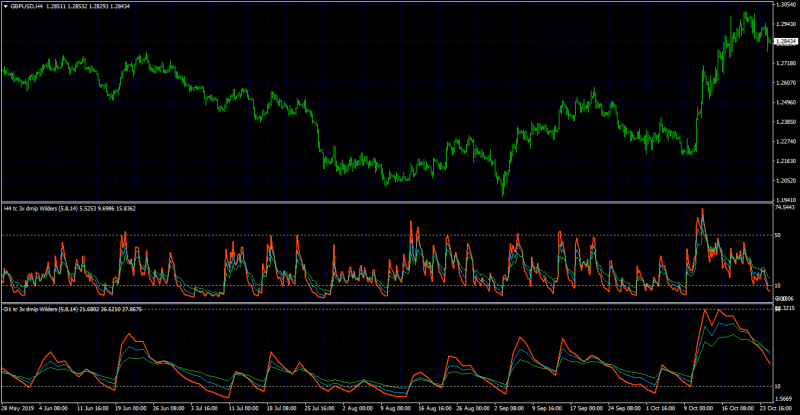
Task: Select the current price tag 1.28434
Action: pyautogui.click(x=786, y=41)
